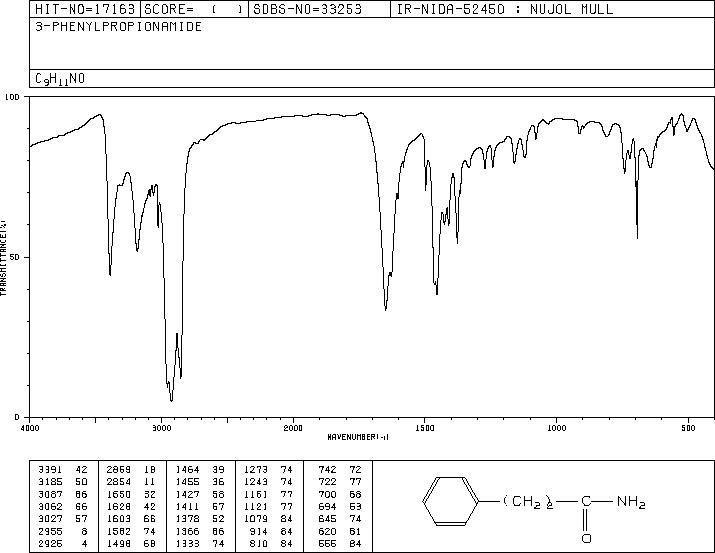Click the IR-NIDA-52450 NUJOL MULL label
This screenshot has height=553, width=715.
(505, 9)
